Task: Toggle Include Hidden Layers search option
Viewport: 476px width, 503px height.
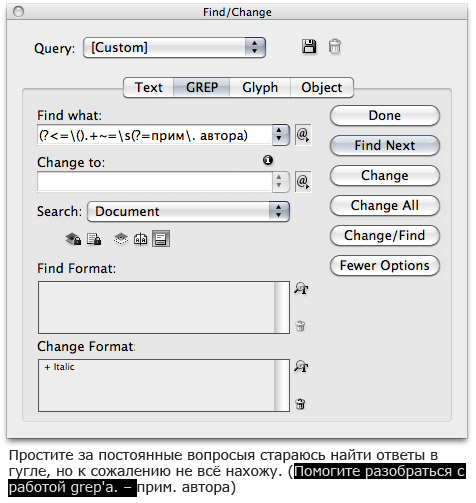Action: tap(121, 239)
